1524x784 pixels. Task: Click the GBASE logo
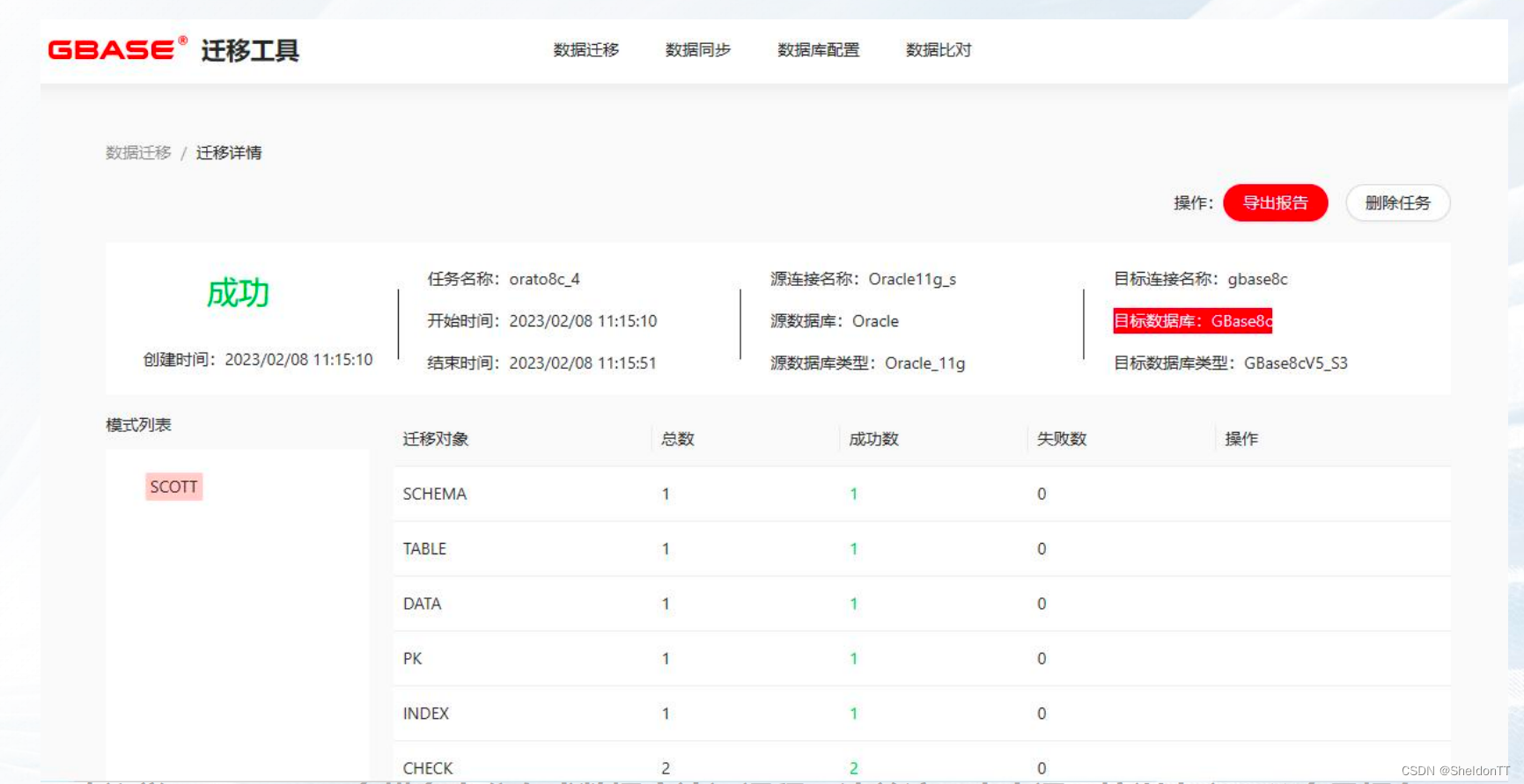coord(117,49)
